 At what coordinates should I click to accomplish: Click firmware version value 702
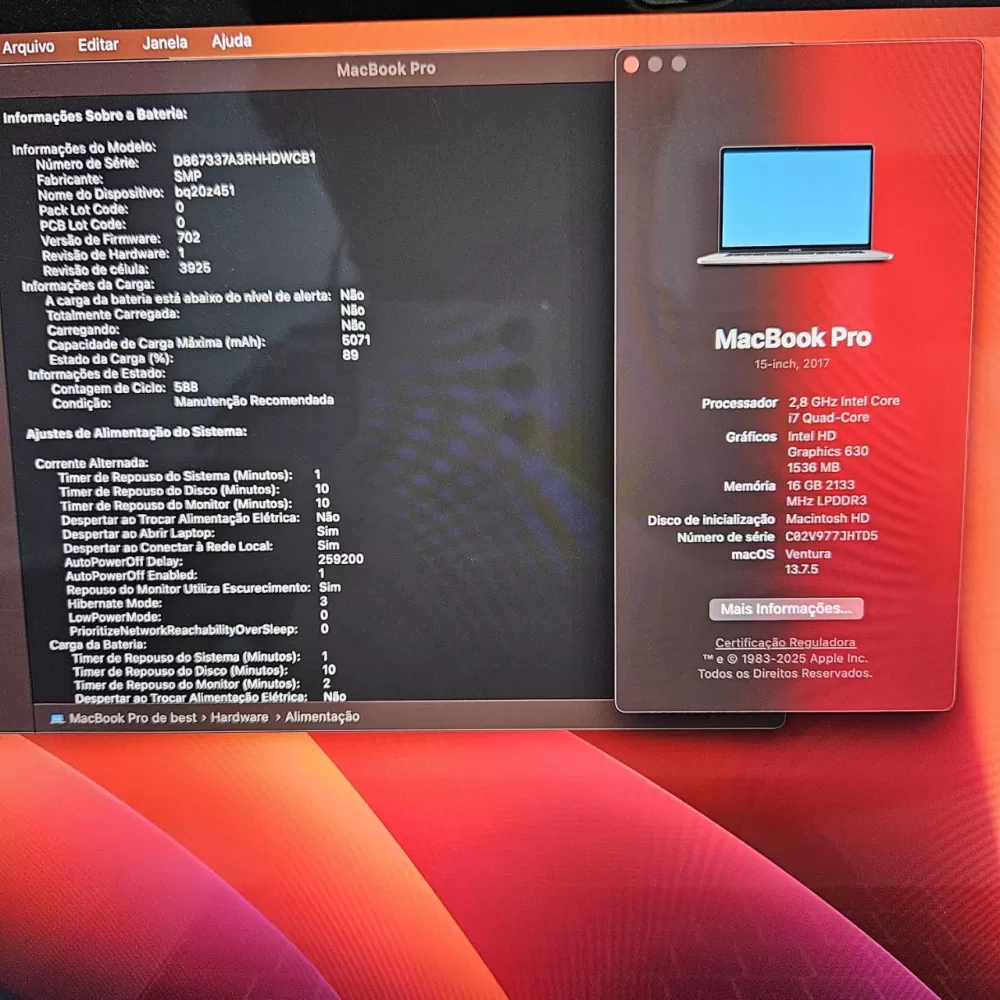tap(189, 237)
